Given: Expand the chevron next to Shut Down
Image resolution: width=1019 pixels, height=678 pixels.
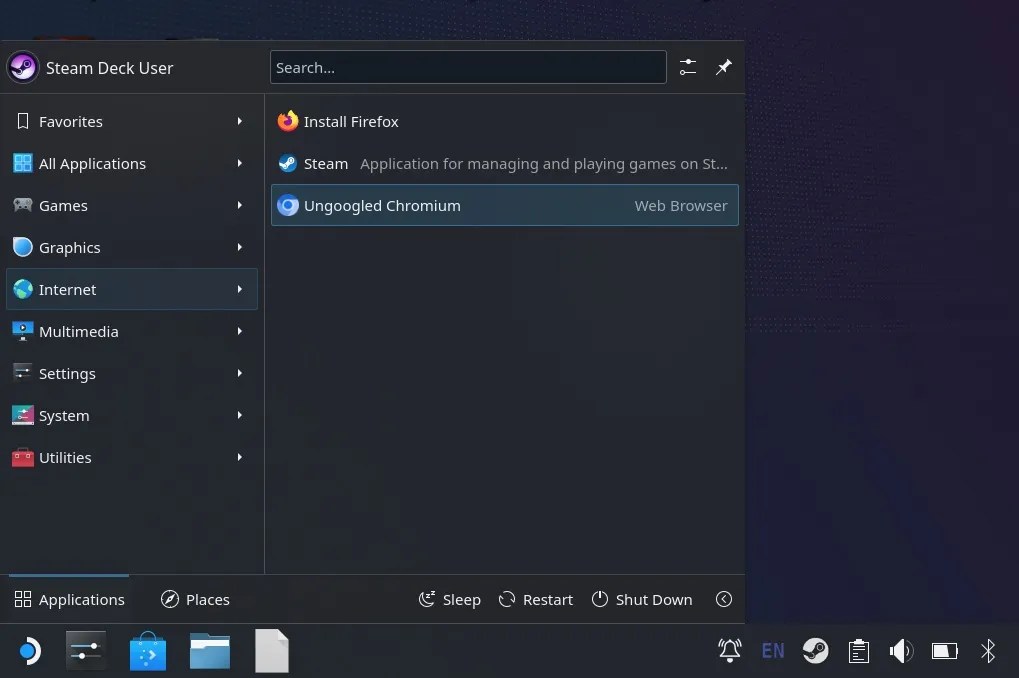Looking at the screenshot, I should (x=723, y=599).
